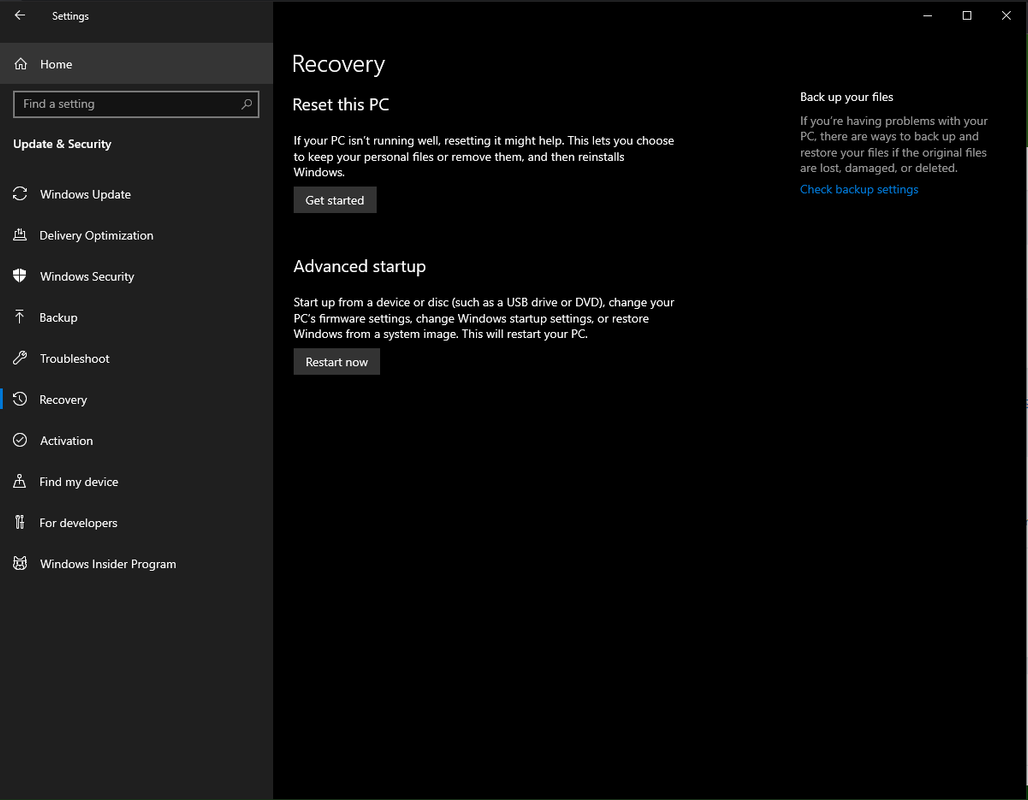Click the Home house icon
Image resolution: width=1028 pixels, height=800 pixels.
click(x=21, y=64)
